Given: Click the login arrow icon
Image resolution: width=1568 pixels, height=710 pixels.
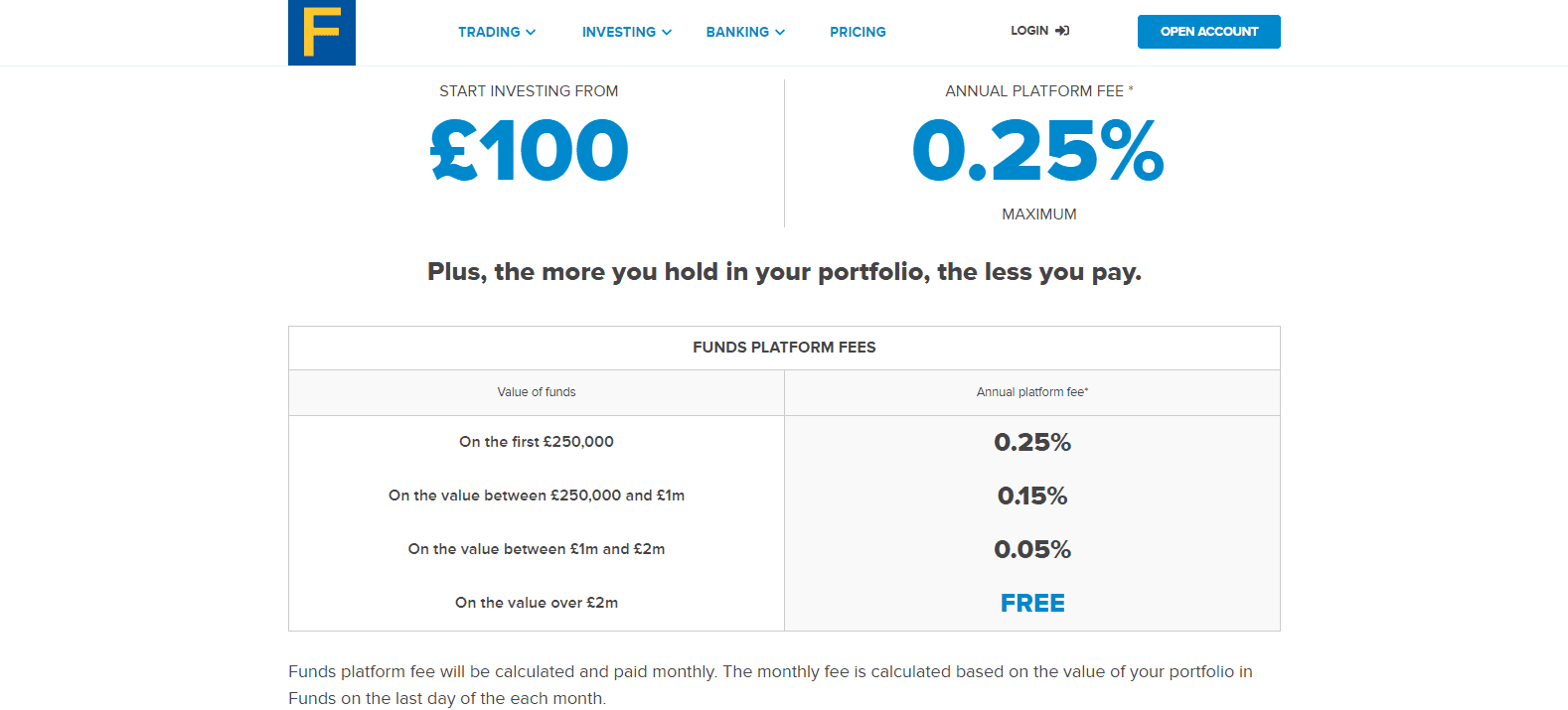Looking at the screenshot, I should (1062, 31).
